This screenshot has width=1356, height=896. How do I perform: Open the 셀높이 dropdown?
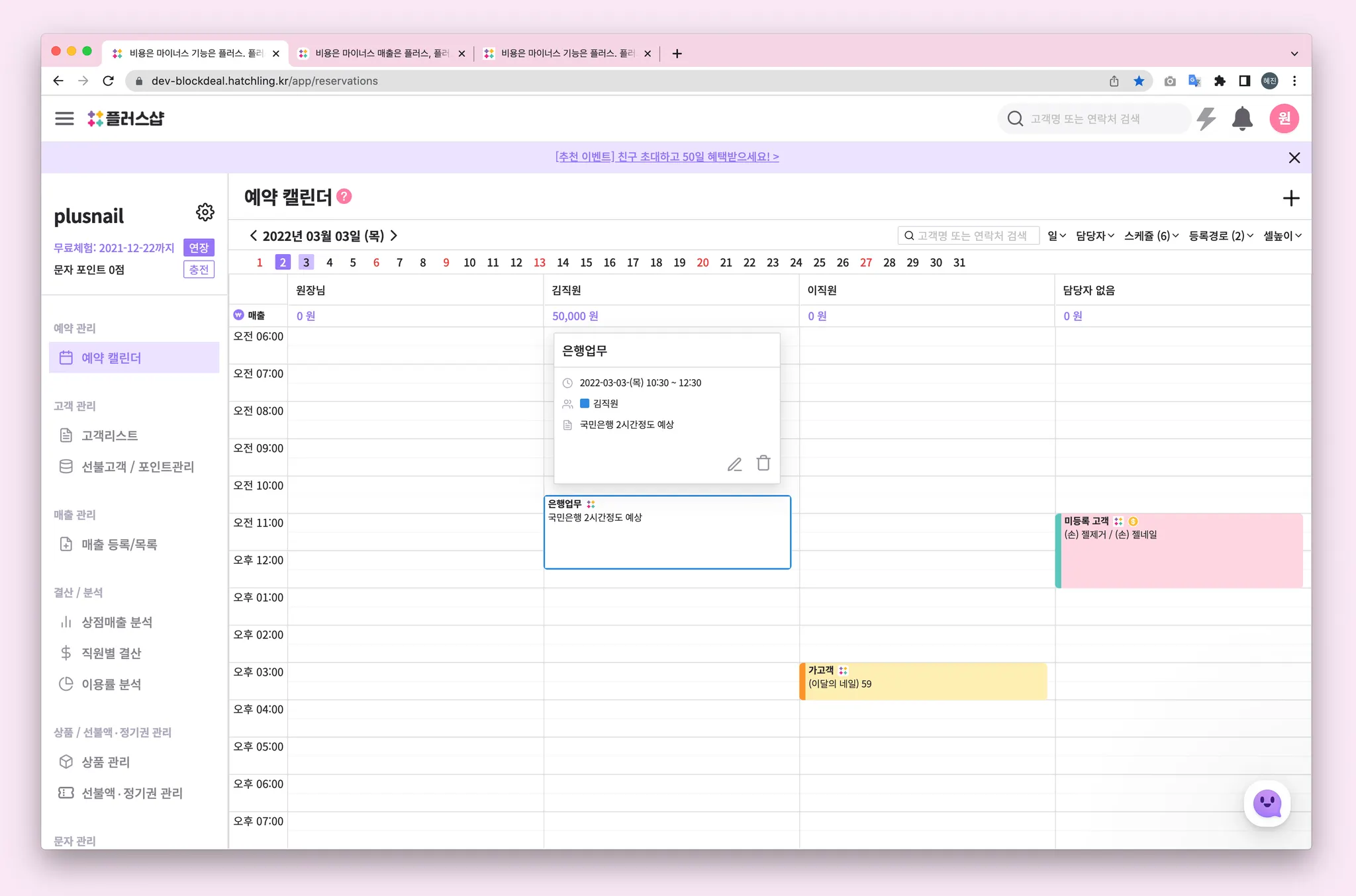click(x=1282, y=236)
